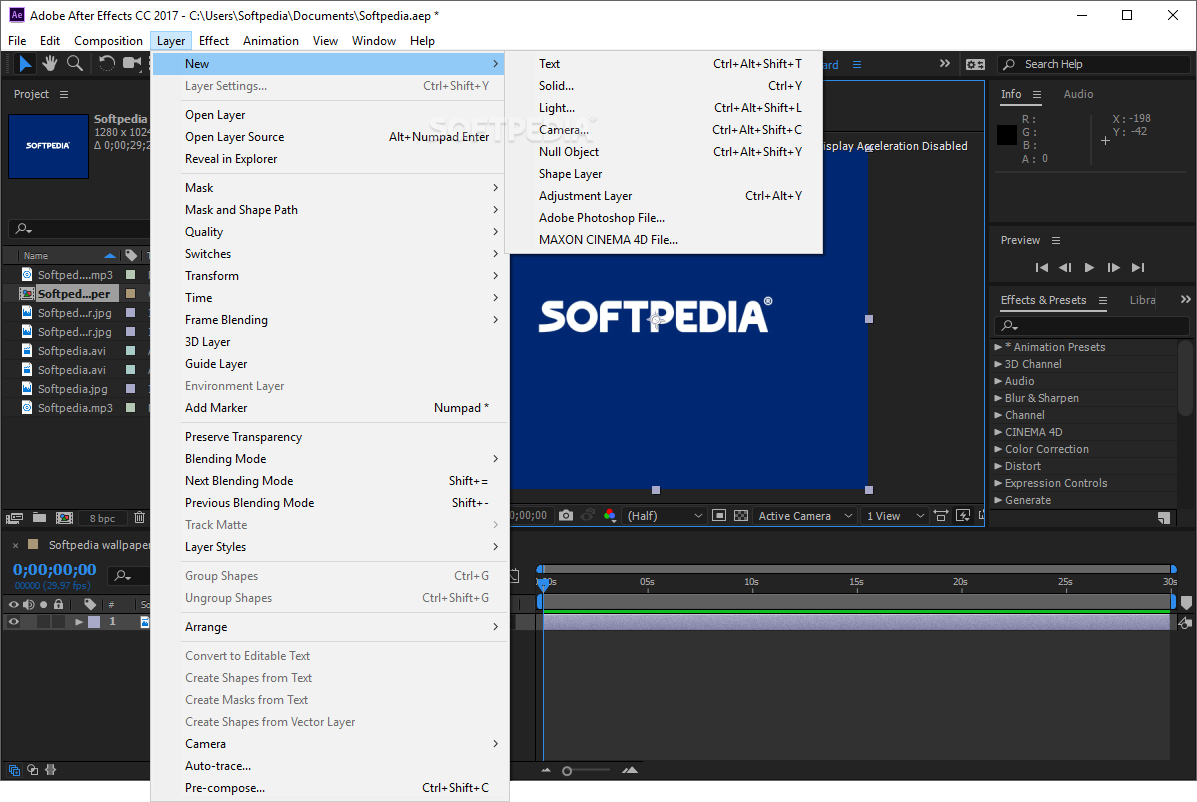1197x802 pixels.
Task: Expand the 3D Channel effects category
Action: click(x=999, y=365)
